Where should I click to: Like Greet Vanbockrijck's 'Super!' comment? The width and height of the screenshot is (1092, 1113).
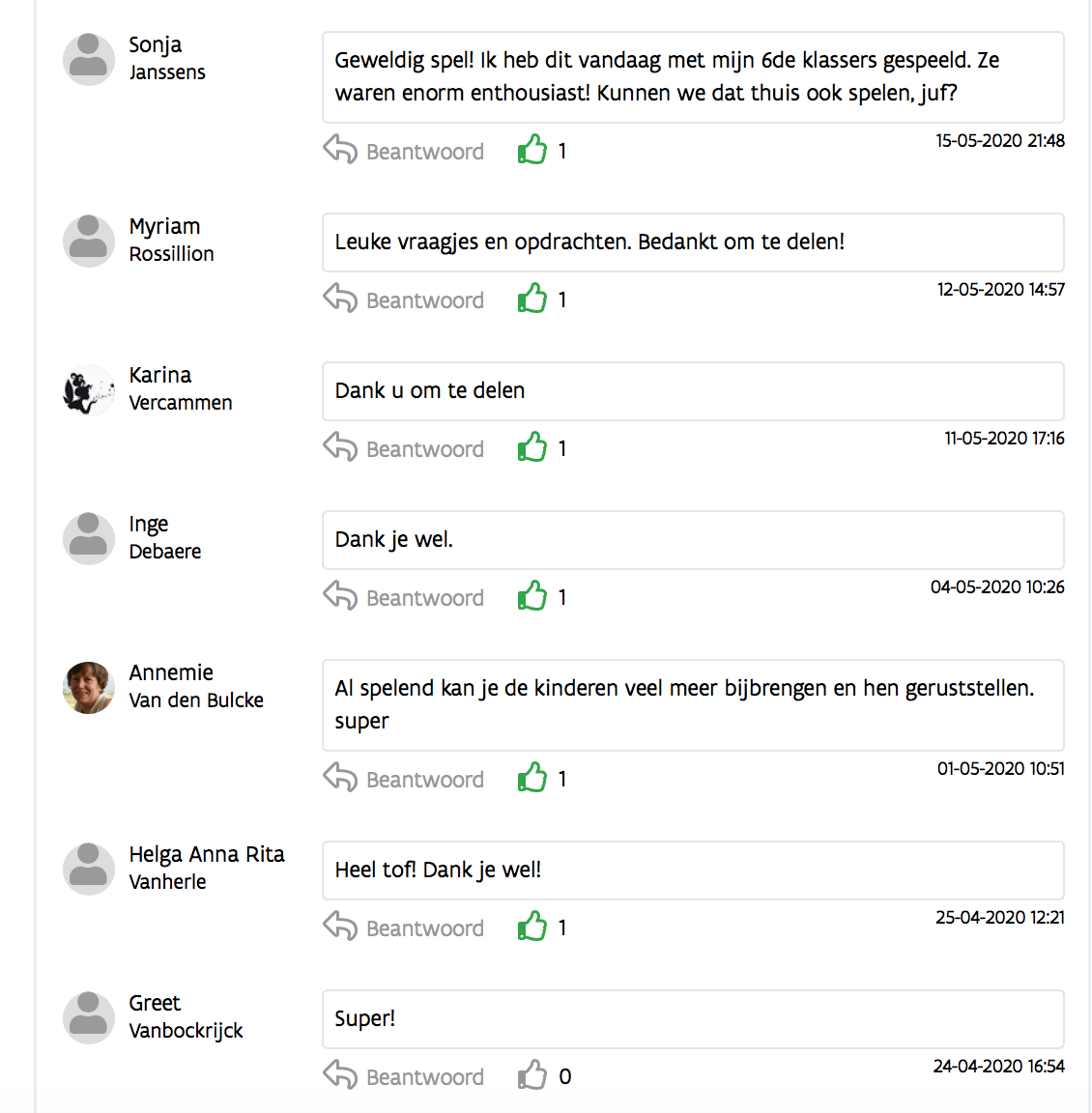click(532, 1075)
